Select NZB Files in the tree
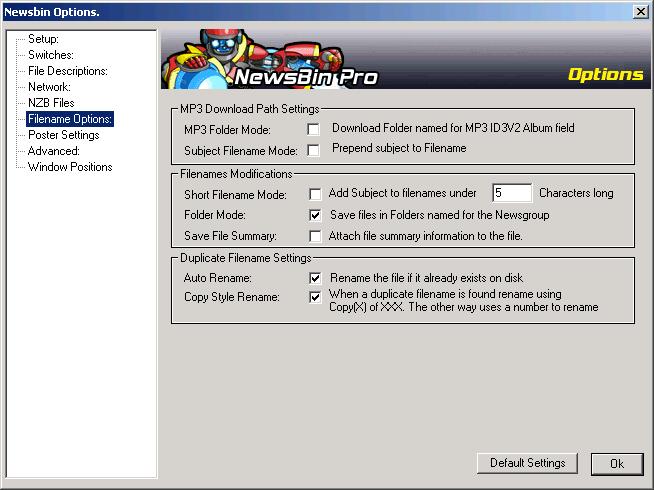 pyautogui.click(x=51, y=103)
